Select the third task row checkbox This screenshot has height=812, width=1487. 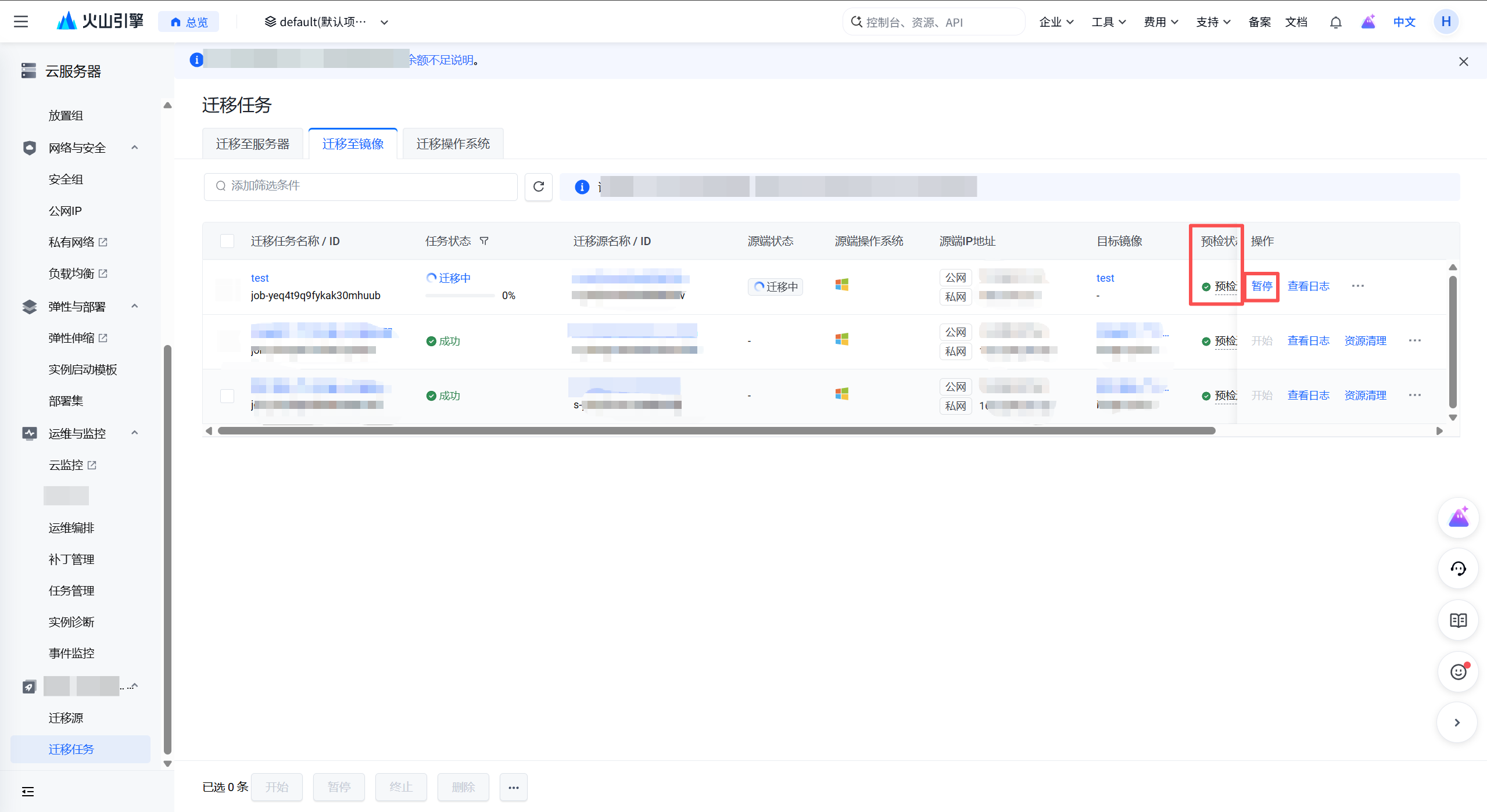[227, 396]
